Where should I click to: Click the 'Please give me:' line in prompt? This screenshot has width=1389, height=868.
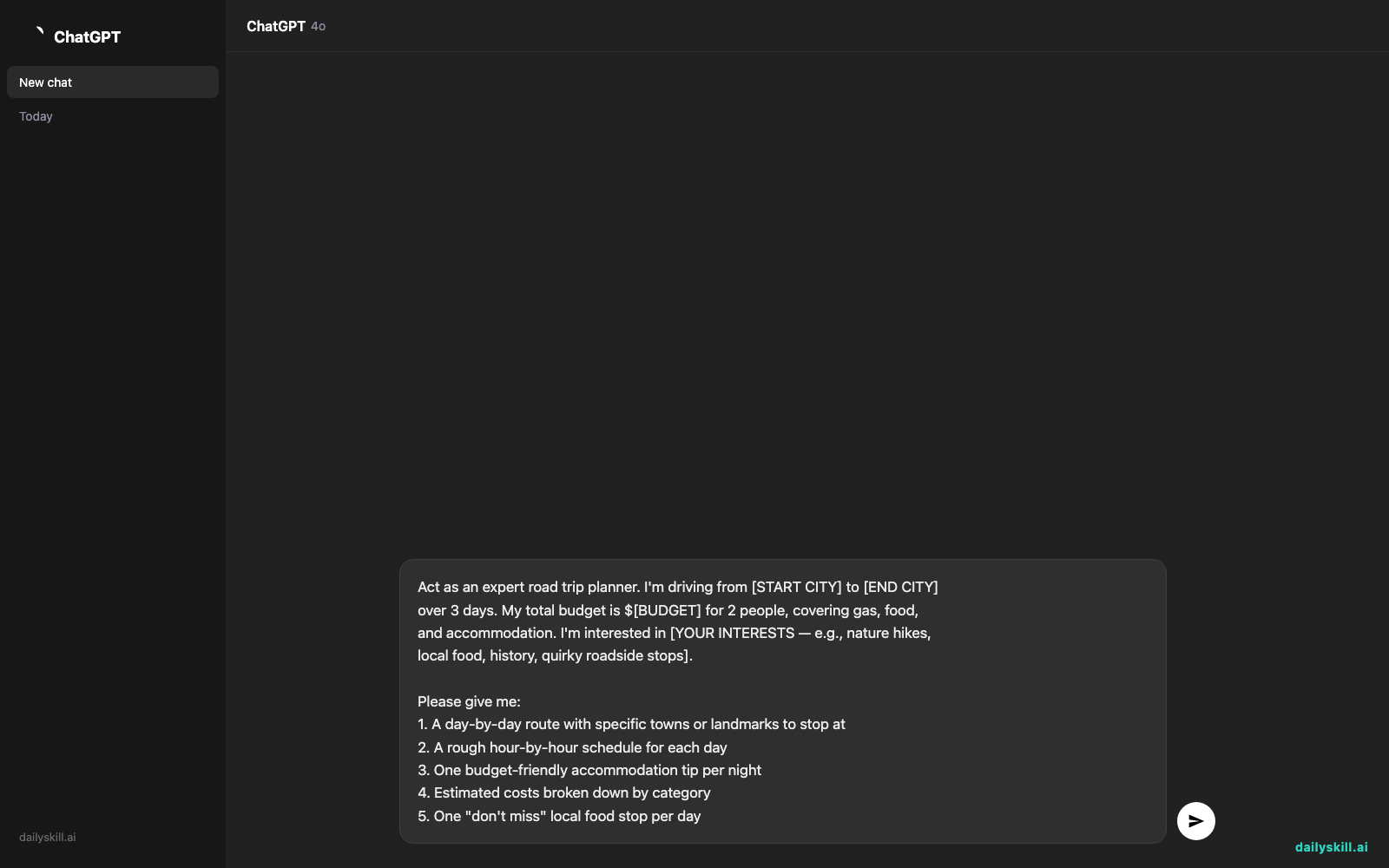click(469, 701)
